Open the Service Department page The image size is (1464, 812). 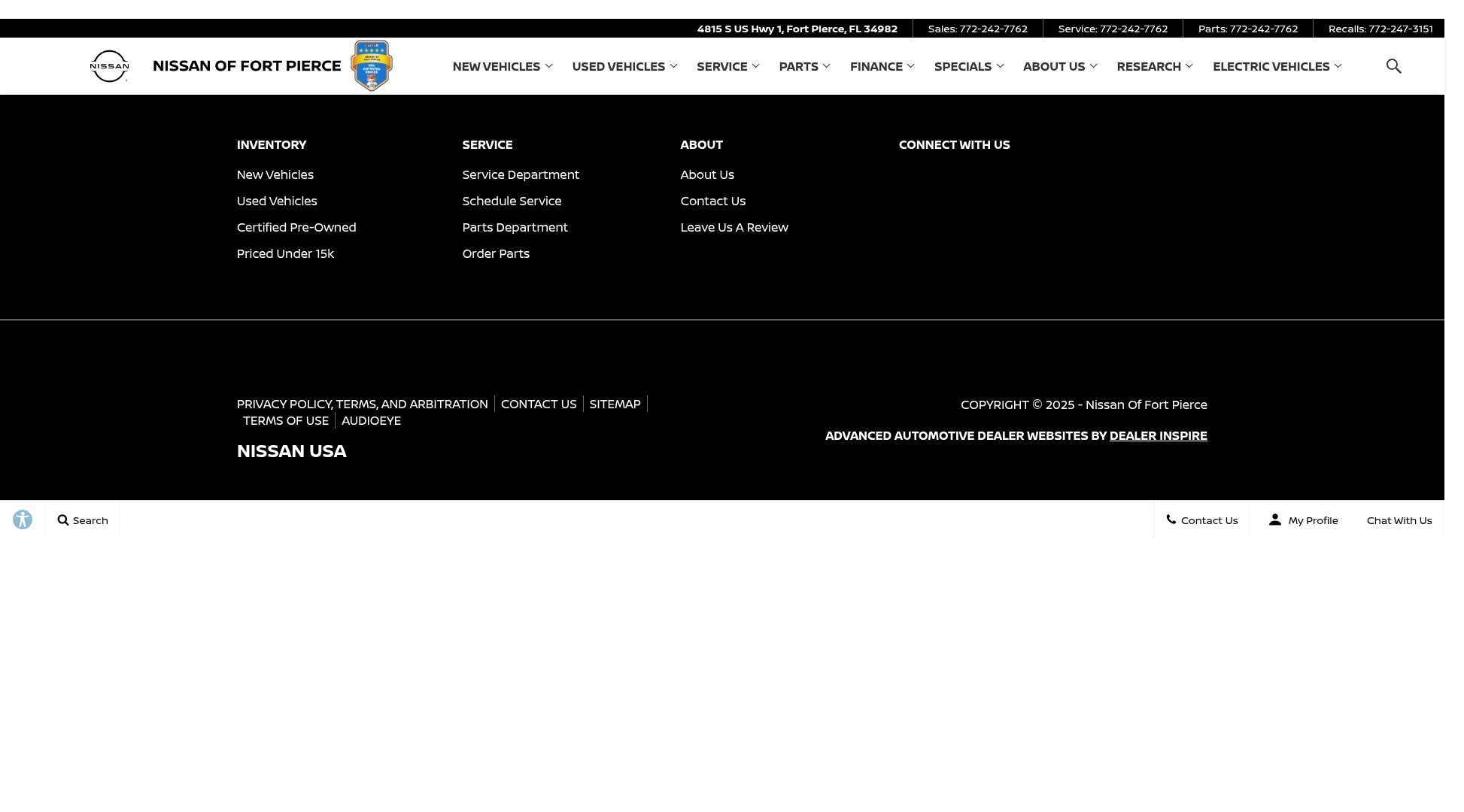point(521,174)
